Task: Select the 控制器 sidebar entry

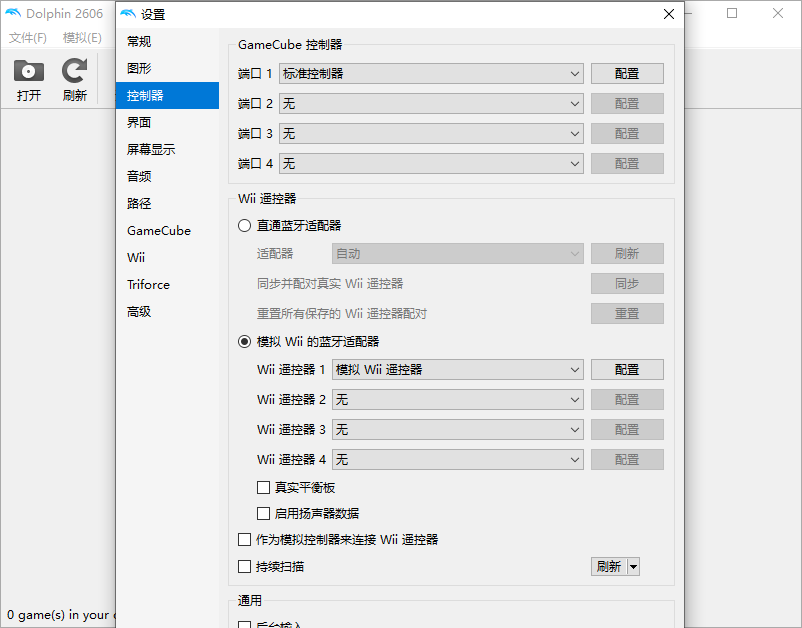Action: (x=167, y=96)
